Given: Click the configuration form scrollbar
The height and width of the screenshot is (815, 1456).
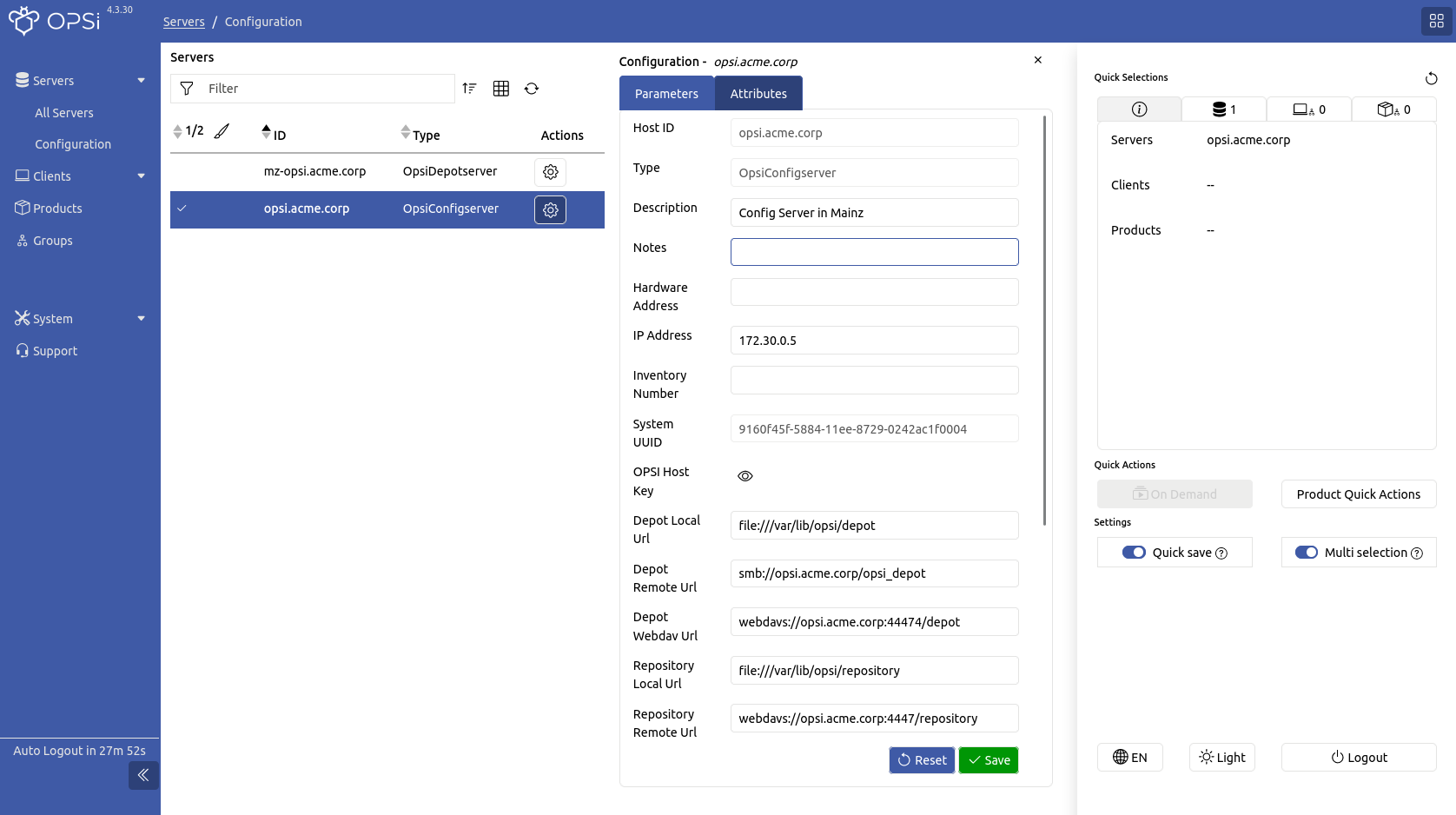Looking at the screenshot, I should [x=1044, y=320].
